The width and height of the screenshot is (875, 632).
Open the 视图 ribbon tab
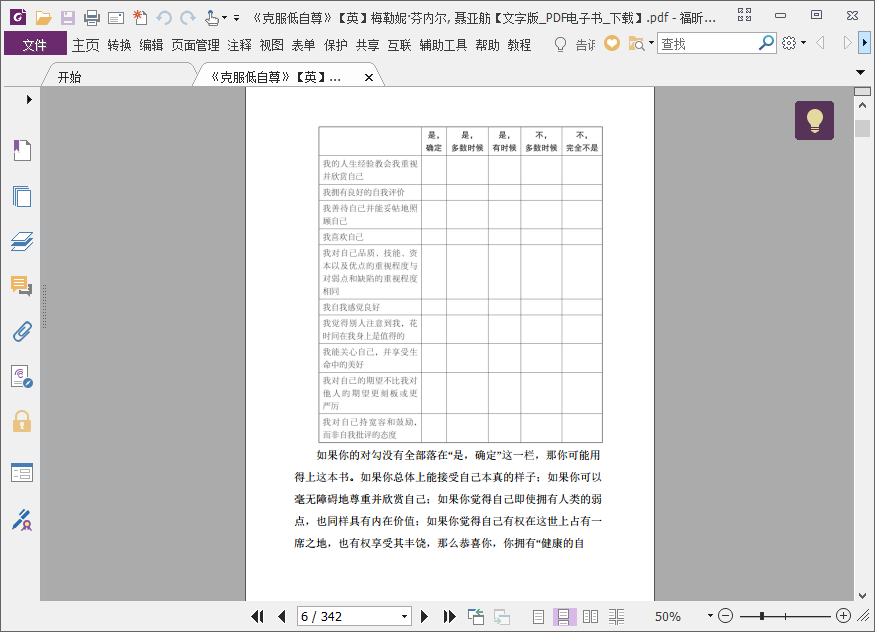click(x=272, y=45)
